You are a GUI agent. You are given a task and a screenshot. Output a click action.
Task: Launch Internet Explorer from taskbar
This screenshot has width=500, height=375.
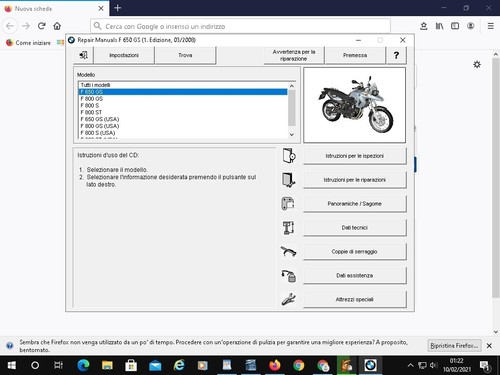[x=179, y=365]
